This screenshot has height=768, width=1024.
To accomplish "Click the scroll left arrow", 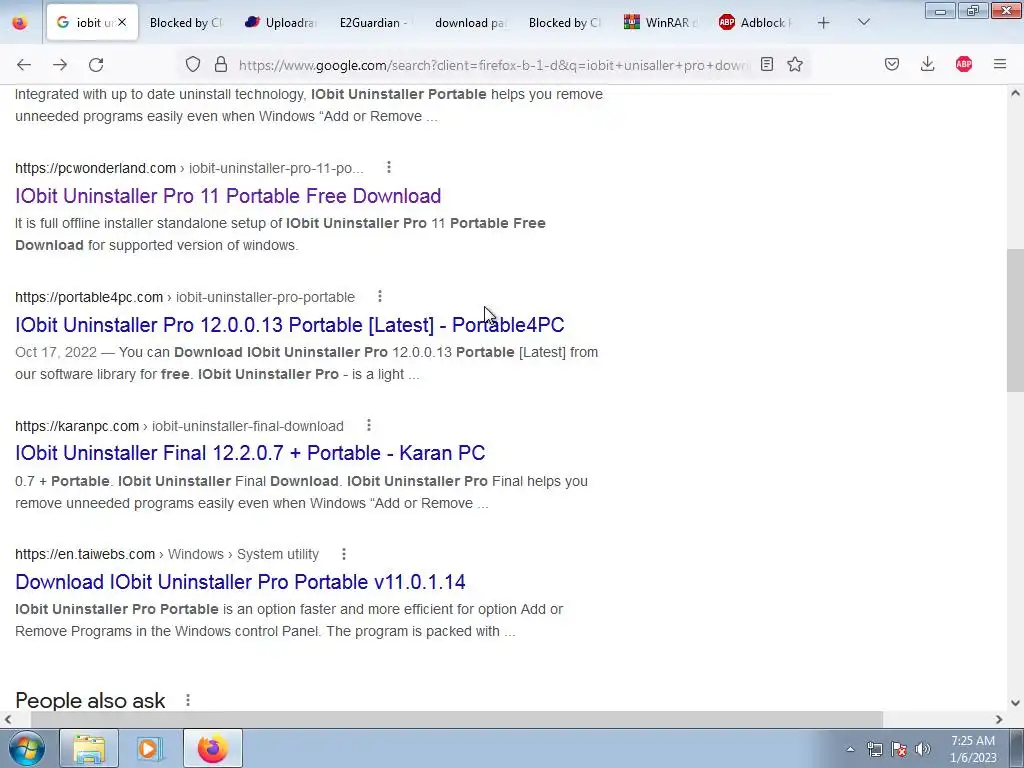I will (x=7, y=720).
